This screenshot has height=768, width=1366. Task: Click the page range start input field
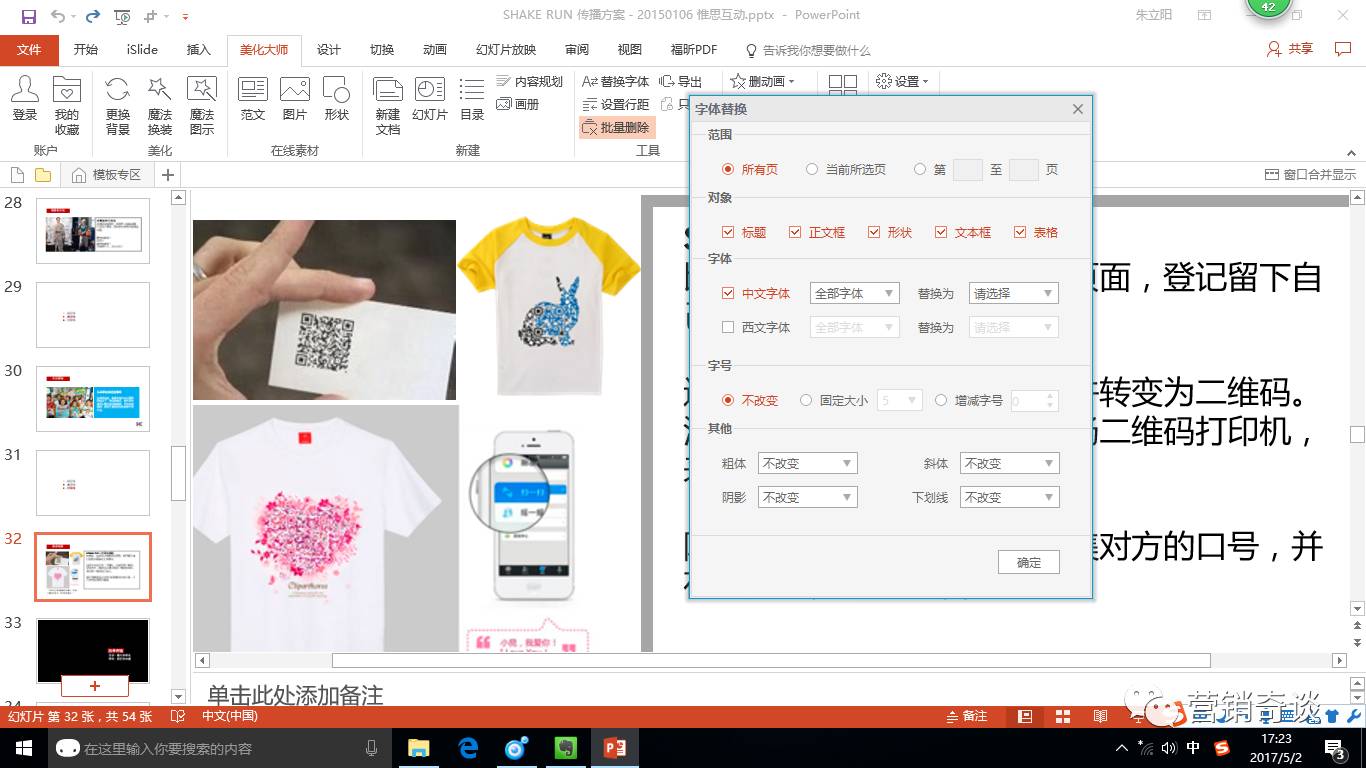pyautogui.click(x=968, y=170)
